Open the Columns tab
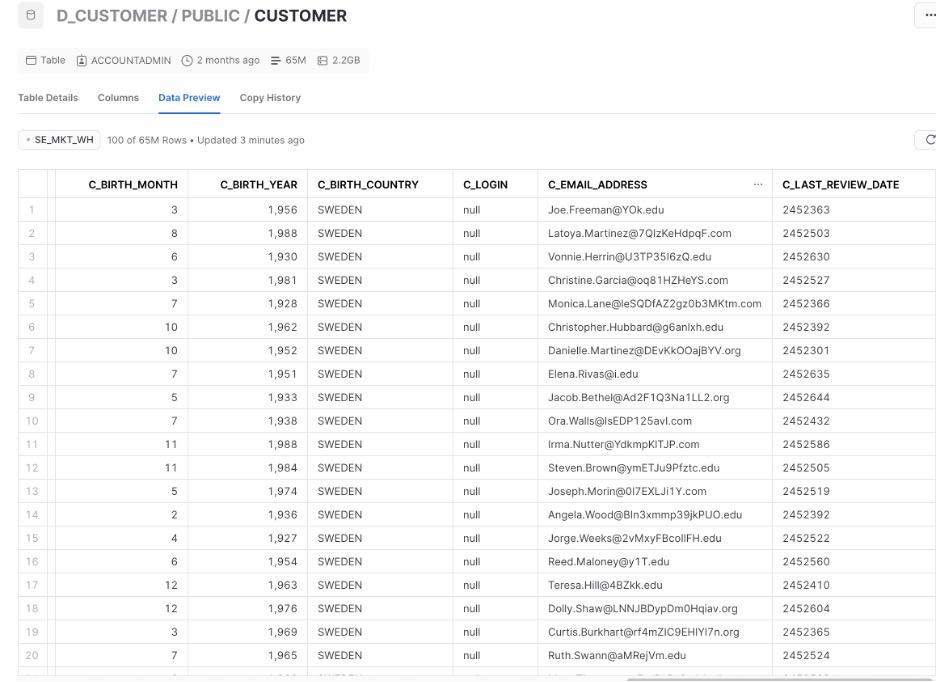This screenshot has height=682, width=936. pos(118,98)
